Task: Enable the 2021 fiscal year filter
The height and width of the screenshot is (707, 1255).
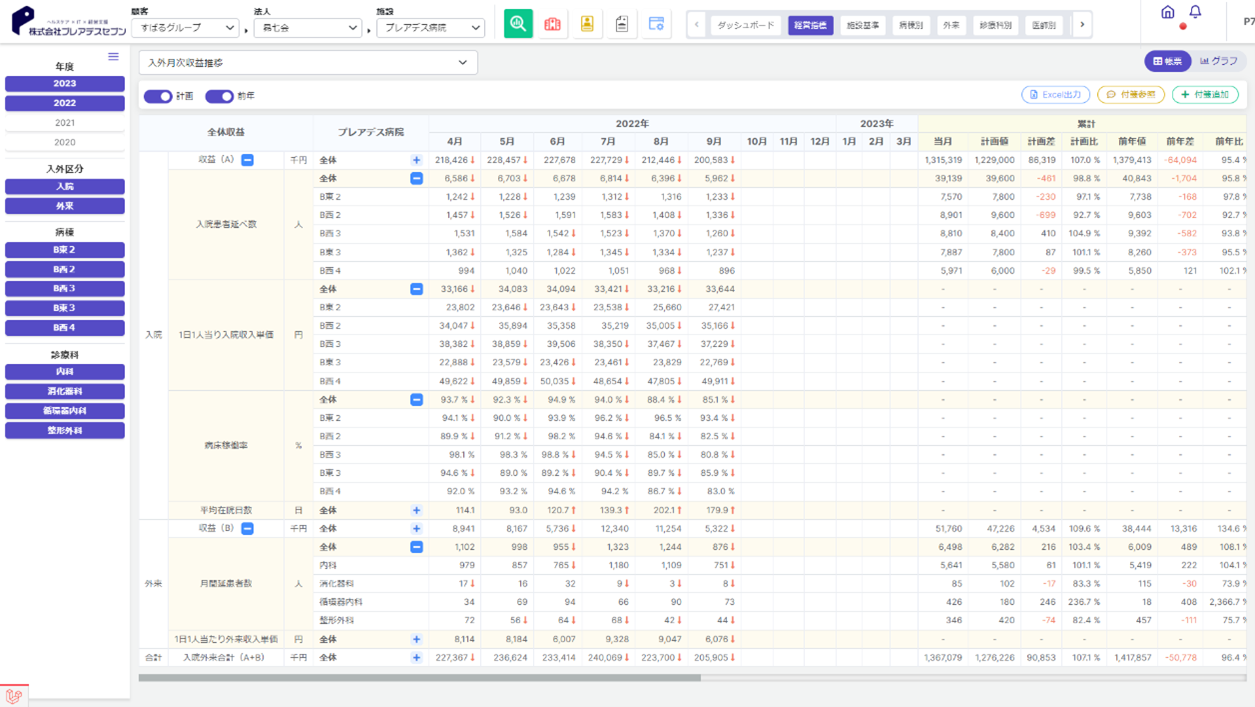Action: [65, 123]
